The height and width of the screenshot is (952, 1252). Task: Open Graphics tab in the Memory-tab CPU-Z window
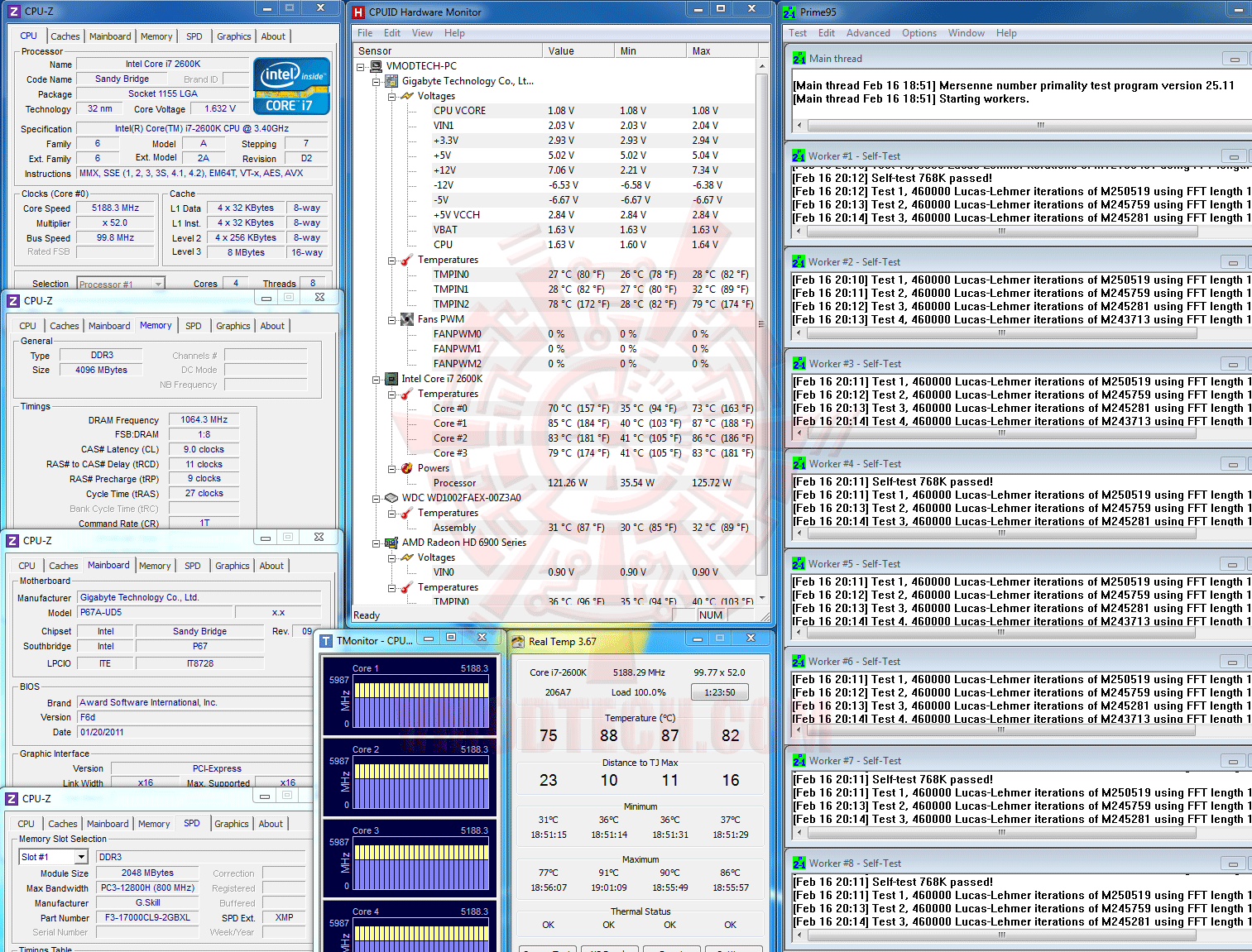(x=233, y=326)
